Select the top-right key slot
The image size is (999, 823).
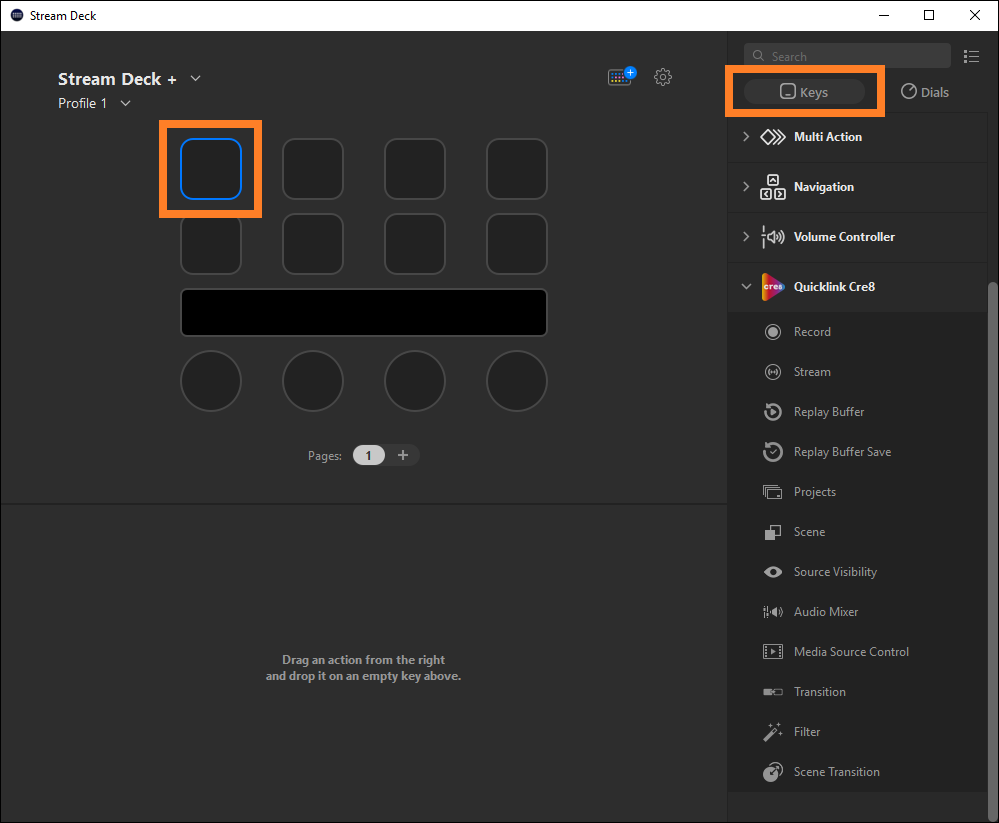tap(517, 169)
